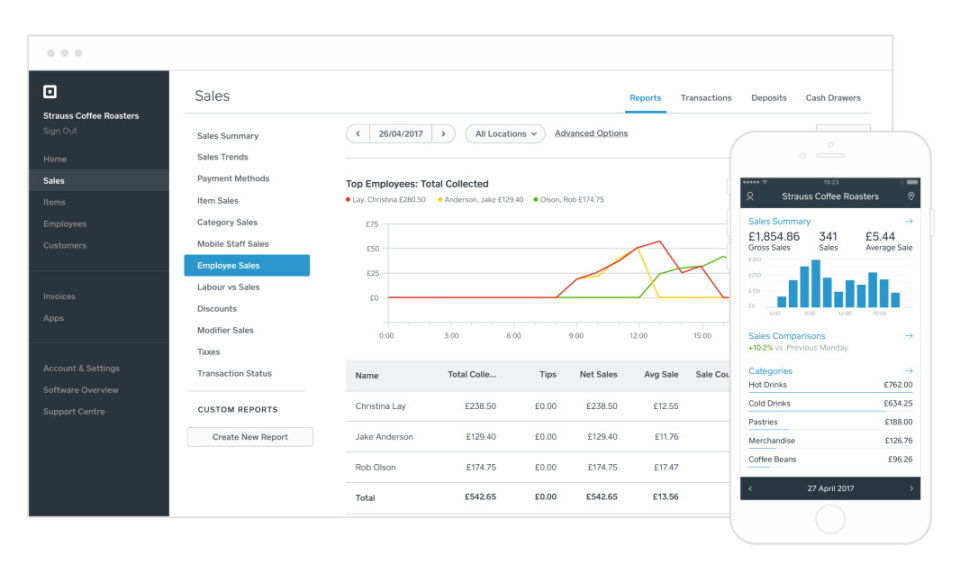Screen dimensions: 960x574
Task: Open Sales Summary arrow on phone
Action: pos(909,221)
